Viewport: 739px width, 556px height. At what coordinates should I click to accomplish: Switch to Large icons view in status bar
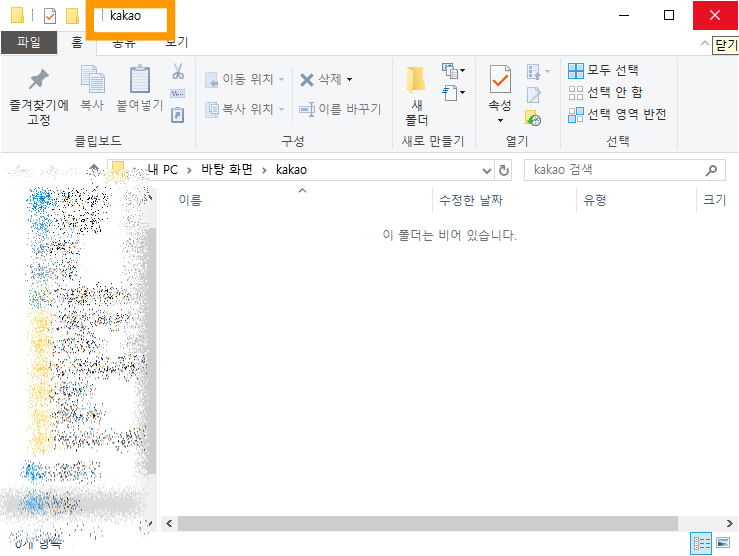pos(723,543)
